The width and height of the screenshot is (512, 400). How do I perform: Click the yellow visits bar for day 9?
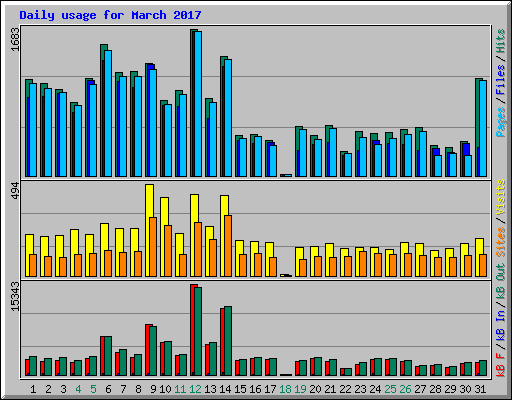[150, 230]
